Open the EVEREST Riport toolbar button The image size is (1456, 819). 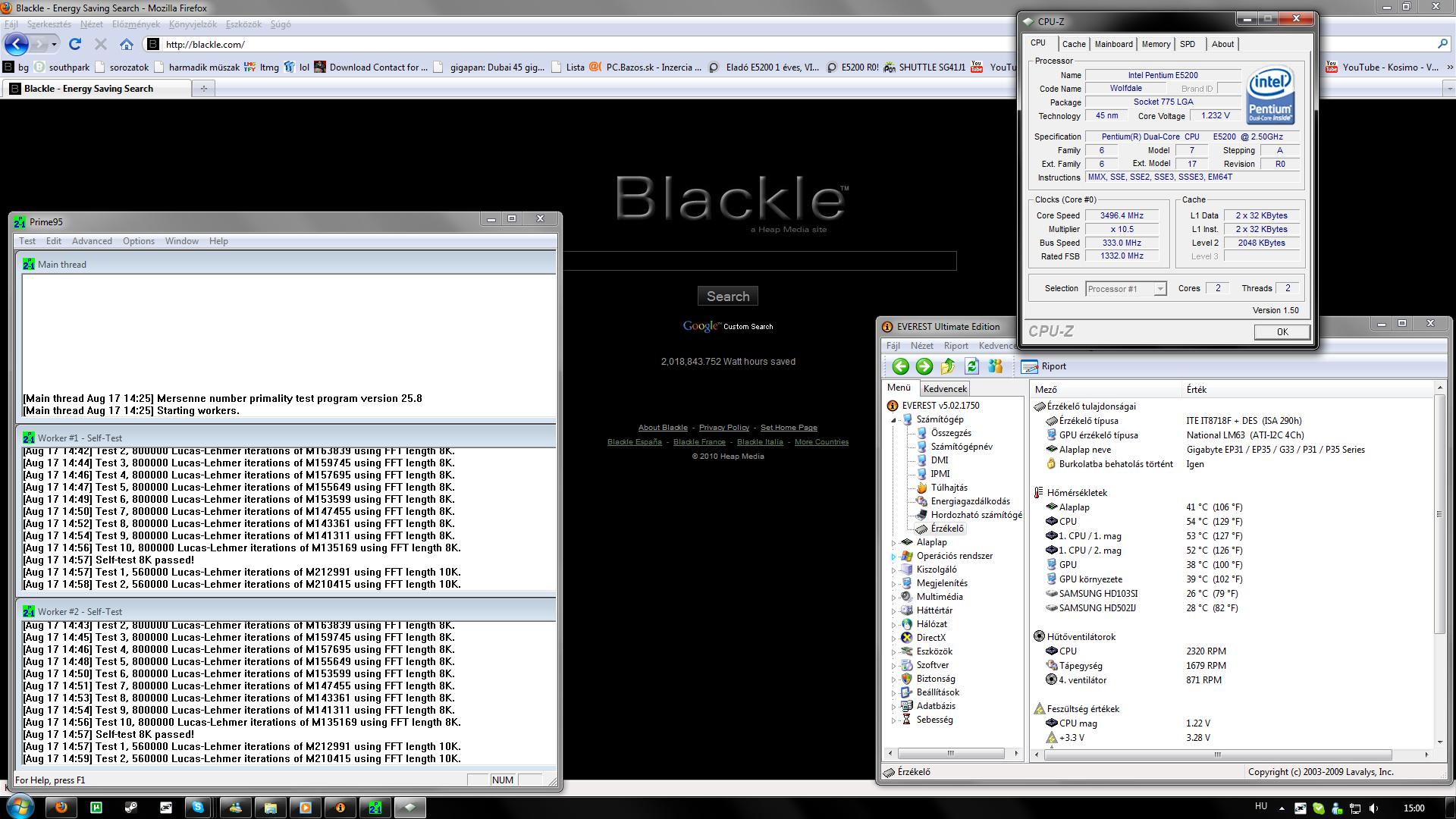[1043, 367]
